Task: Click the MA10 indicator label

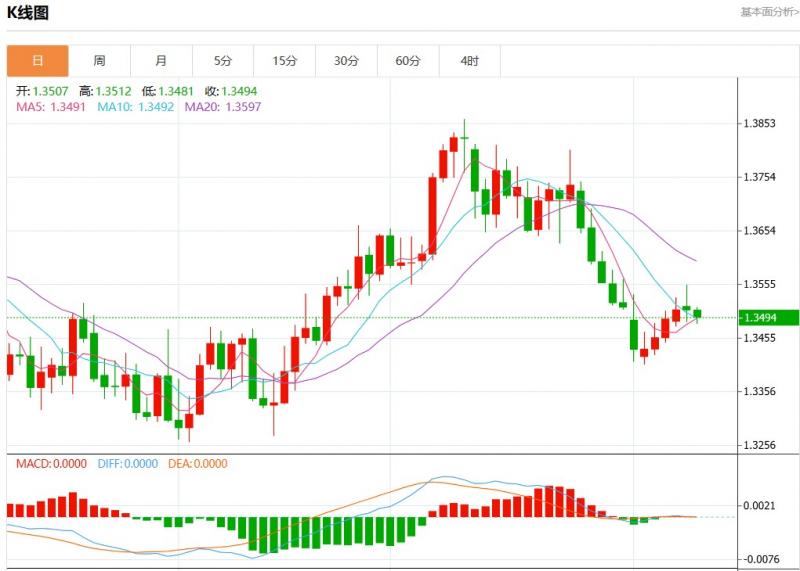Action: click(137, 106)
